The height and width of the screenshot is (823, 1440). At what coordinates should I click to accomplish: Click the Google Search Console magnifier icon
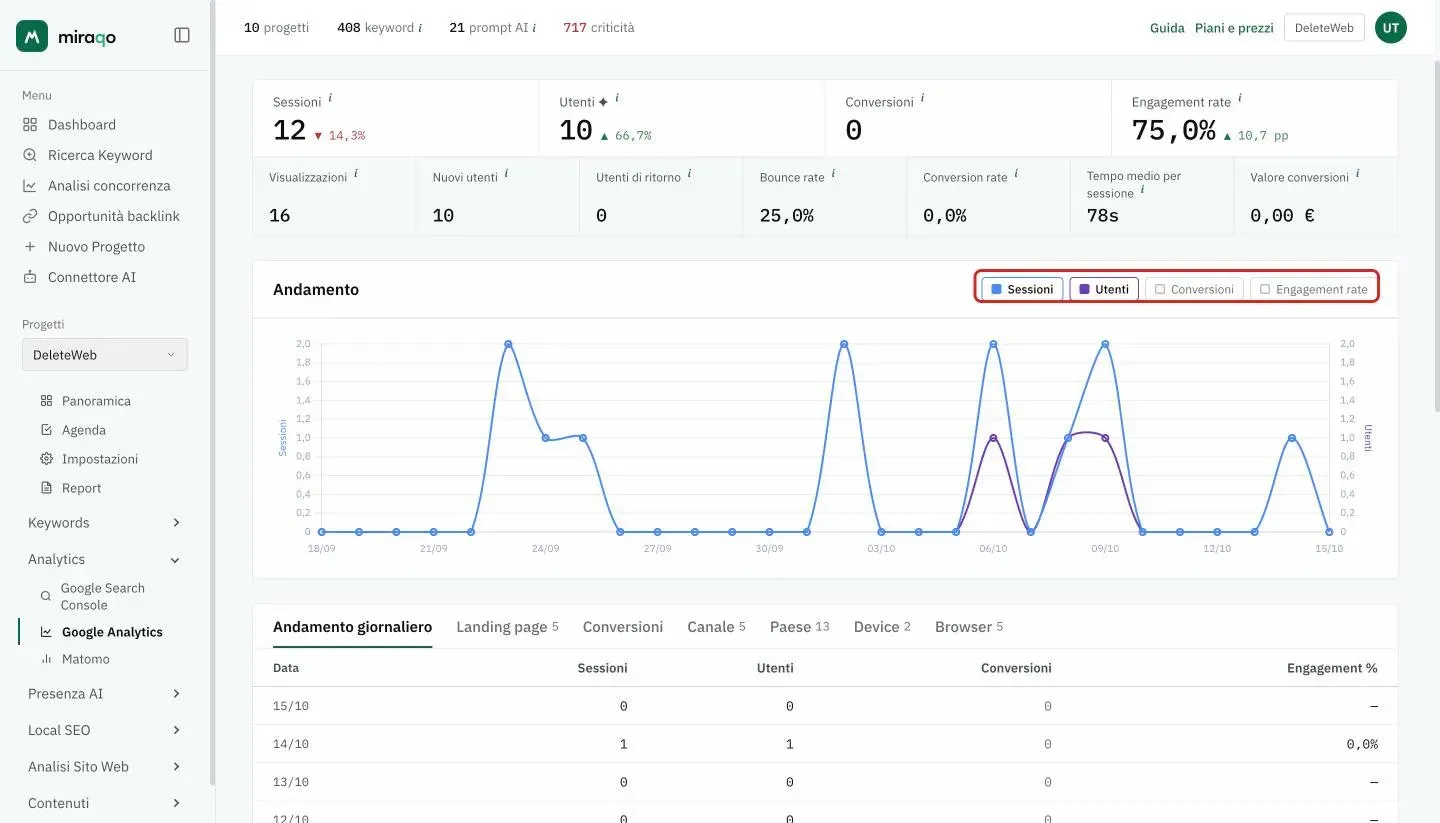(x=46, y=596)
